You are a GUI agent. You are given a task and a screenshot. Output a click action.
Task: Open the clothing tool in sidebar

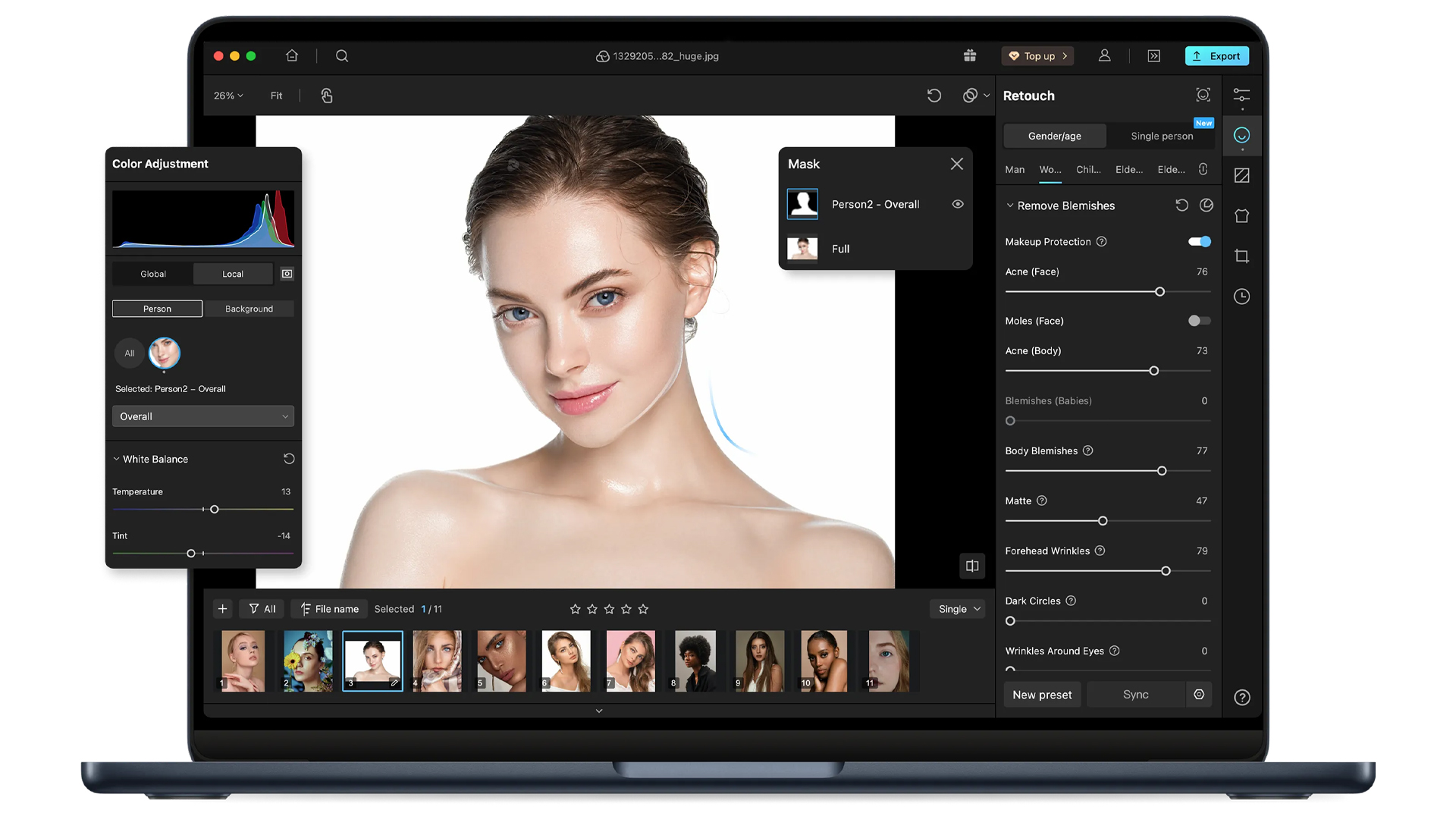[x=1241, y=216]
